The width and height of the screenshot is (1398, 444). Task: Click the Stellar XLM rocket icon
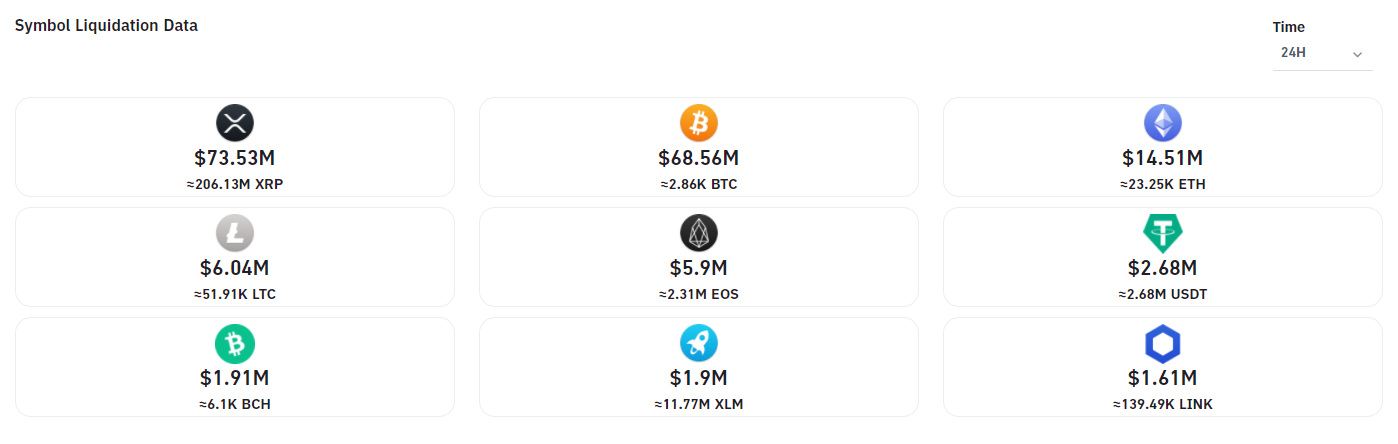[699, 343]
